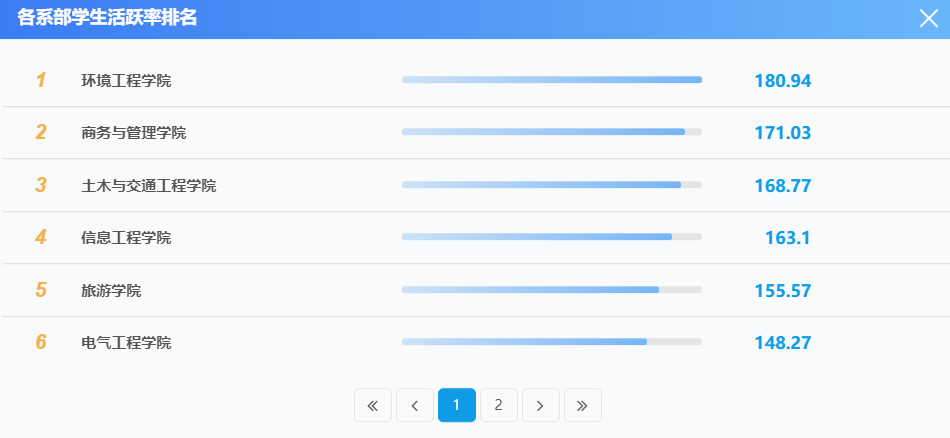Jump to last page with double-right arrow

(582, 405)
